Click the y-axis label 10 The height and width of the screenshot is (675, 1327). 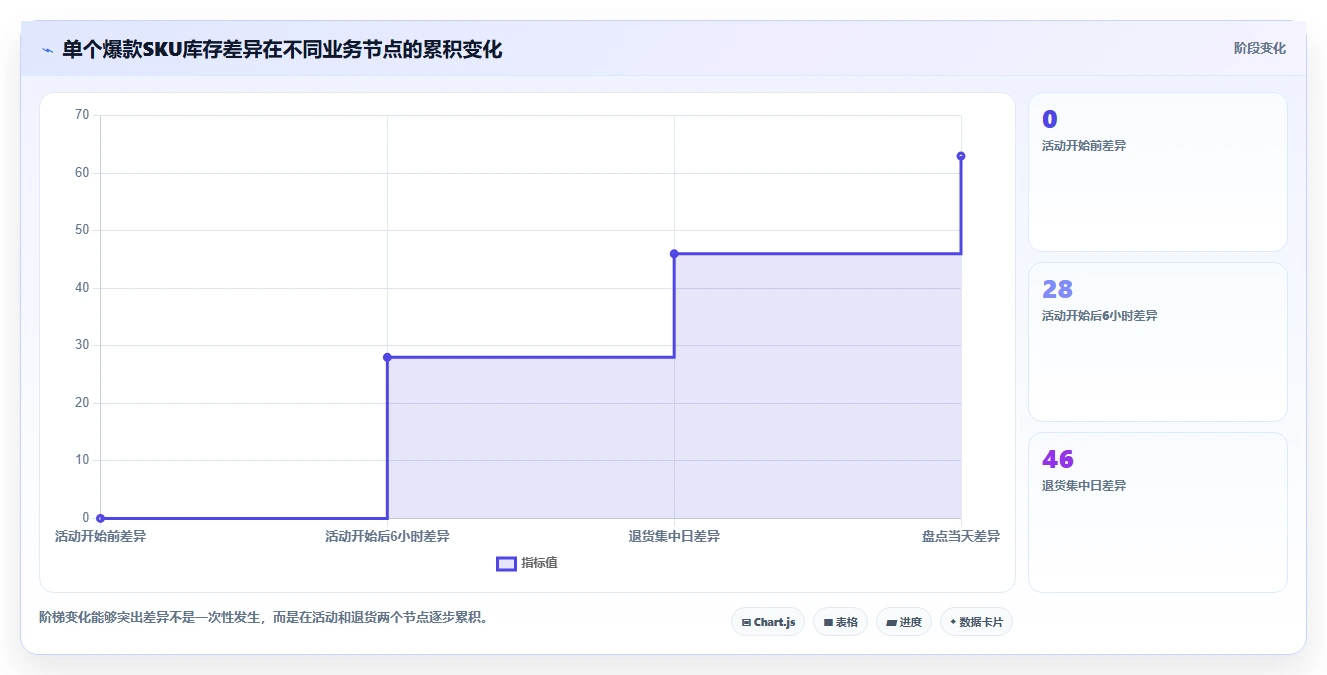(82, 460)
